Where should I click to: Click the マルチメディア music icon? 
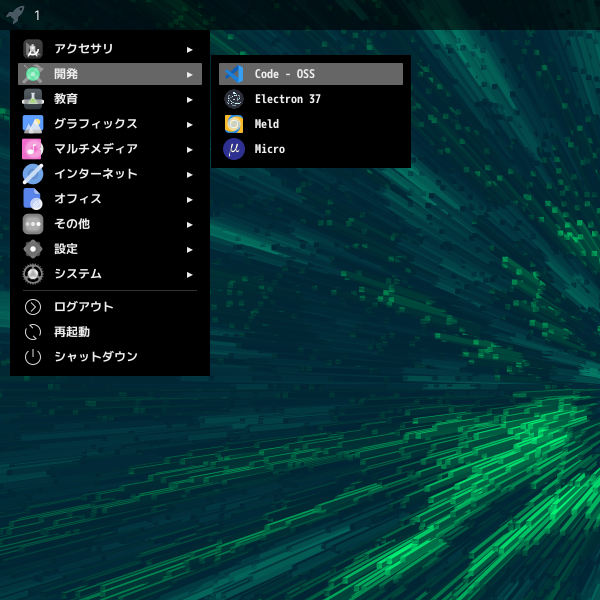(33, 149)
